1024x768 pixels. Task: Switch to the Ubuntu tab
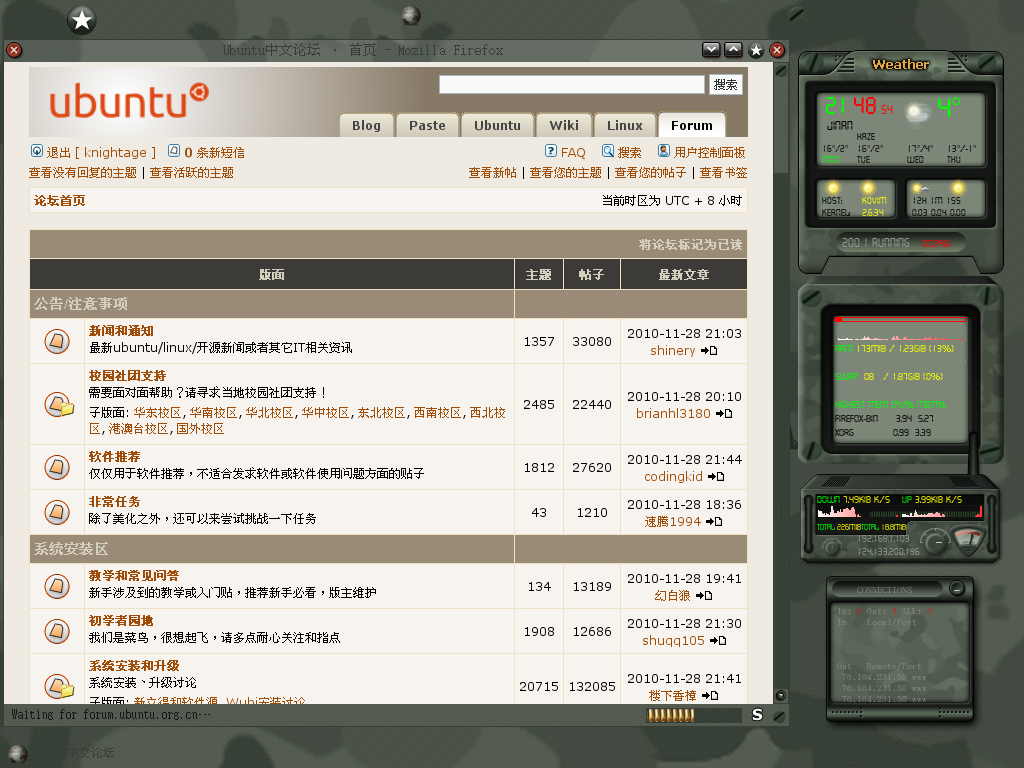point(498,125)
